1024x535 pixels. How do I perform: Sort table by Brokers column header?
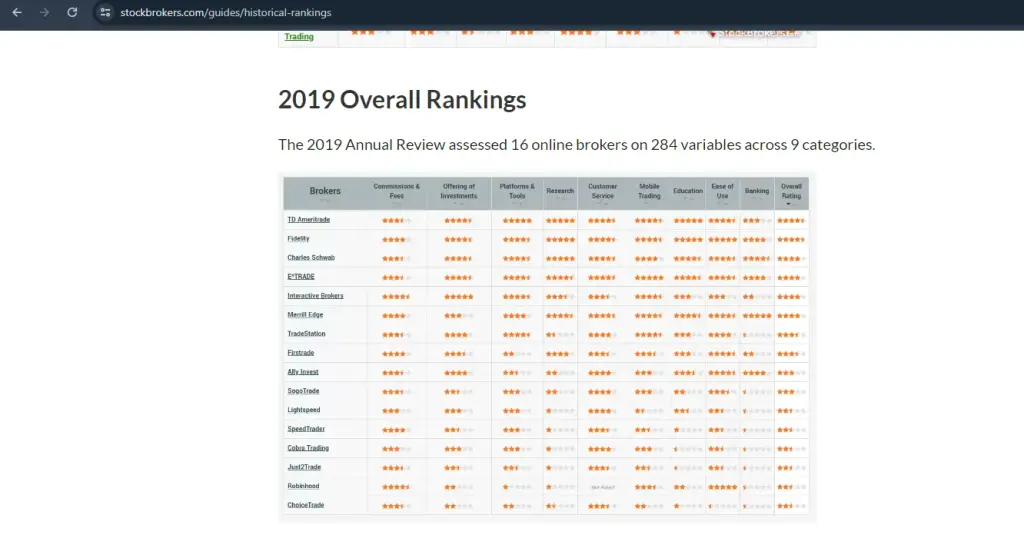tap(325, 191)
